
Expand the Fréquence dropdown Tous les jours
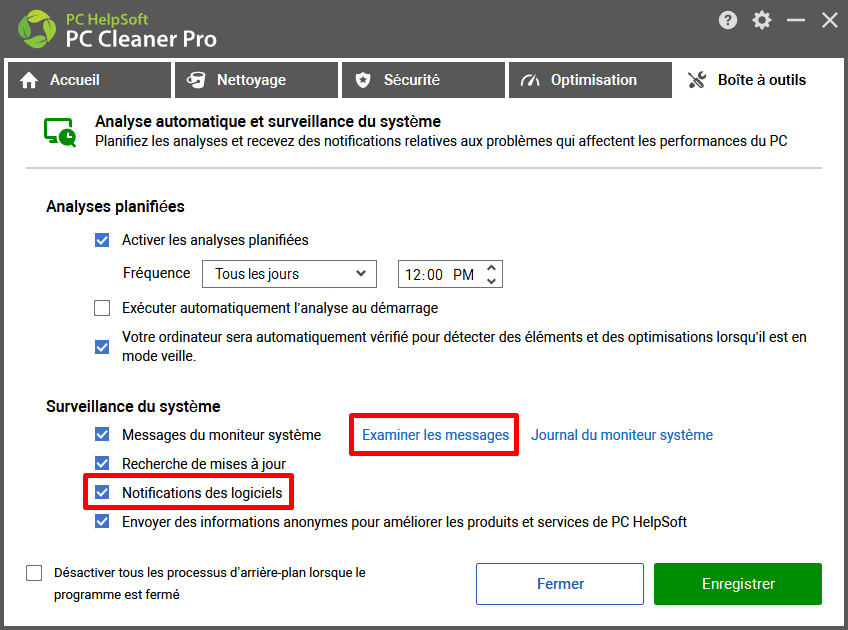point(289,274)
